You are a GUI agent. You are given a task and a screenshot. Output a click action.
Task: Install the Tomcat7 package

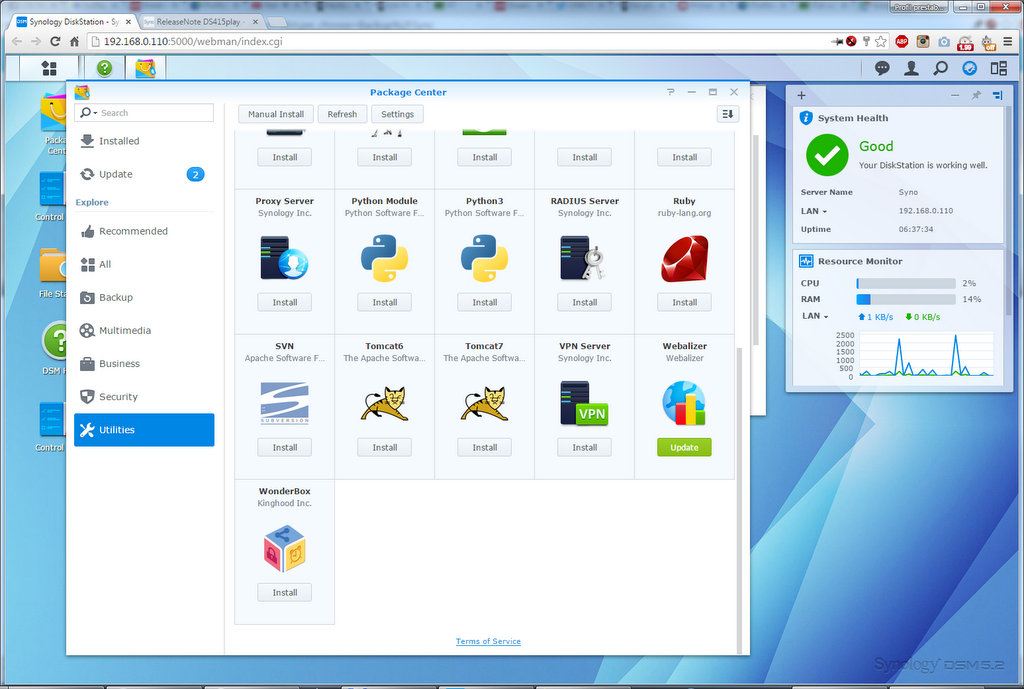click(x=485, y=447)
